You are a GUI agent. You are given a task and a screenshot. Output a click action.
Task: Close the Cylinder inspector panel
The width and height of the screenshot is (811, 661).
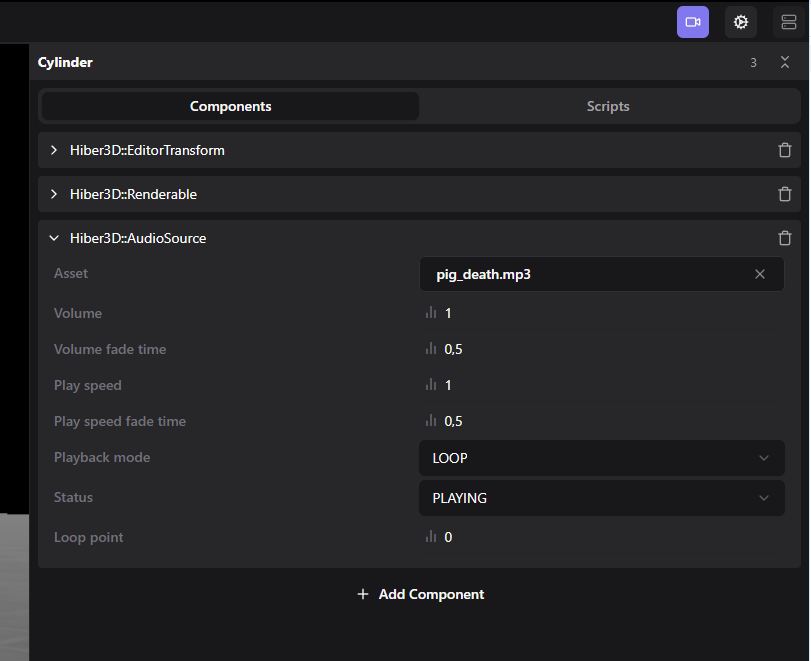point(785,62)
